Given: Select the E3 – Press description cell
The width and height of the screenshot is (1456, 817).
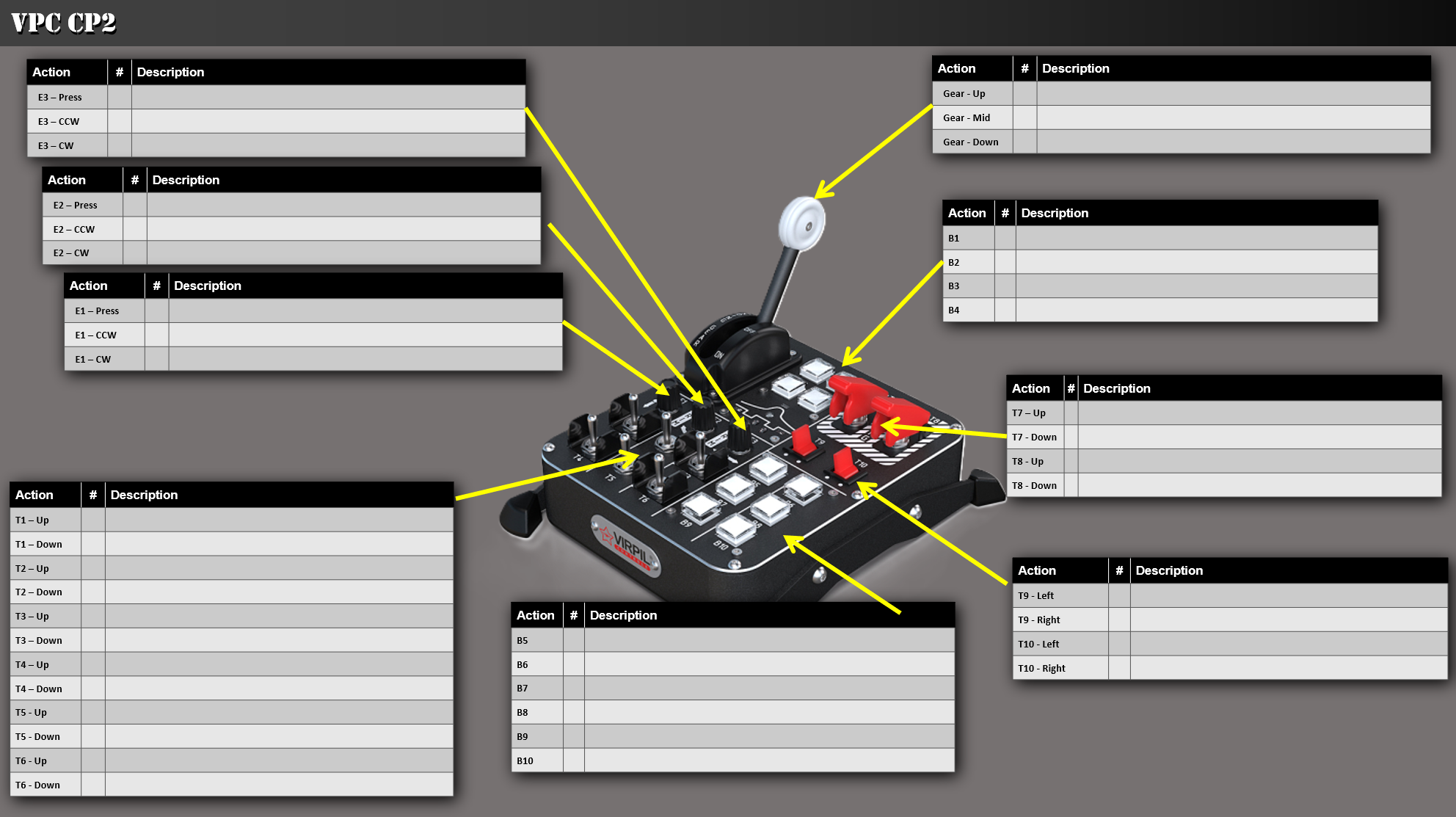Looking at the screenshot, I should coord(328,97).
